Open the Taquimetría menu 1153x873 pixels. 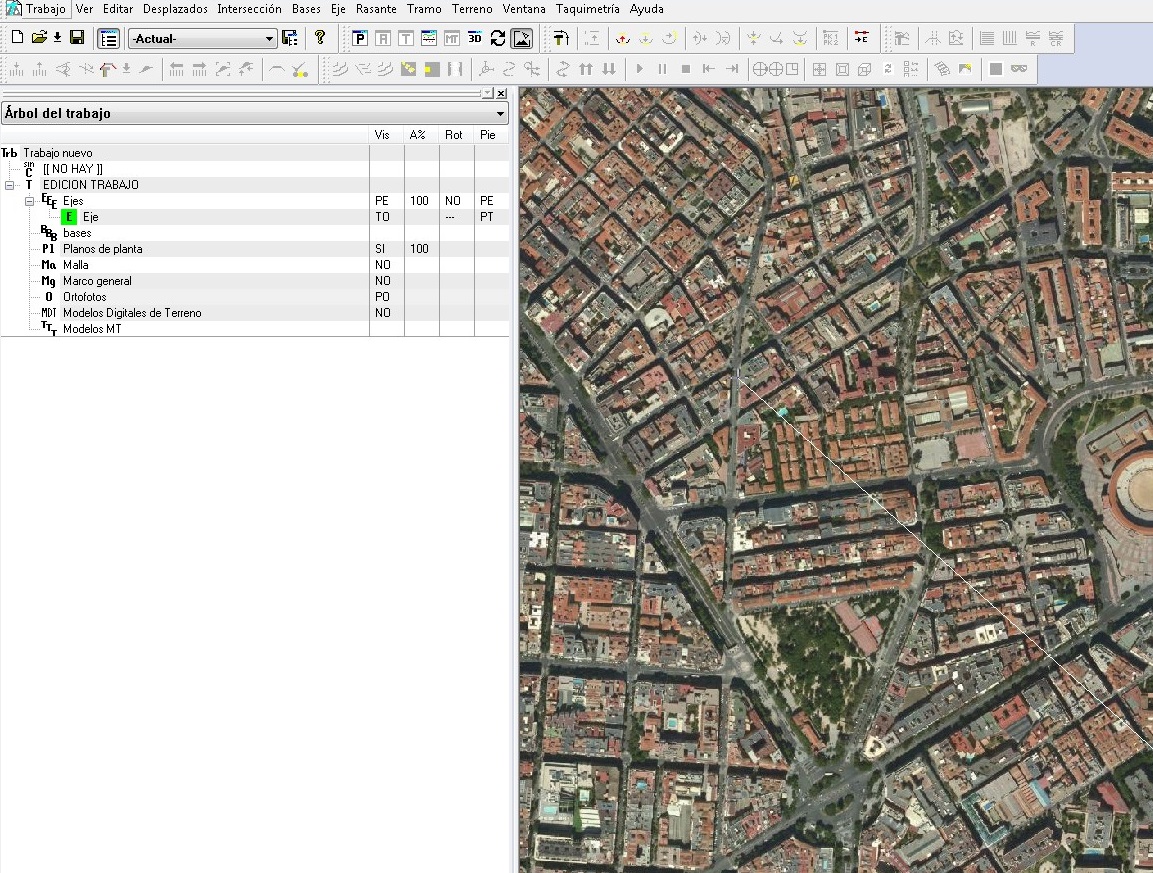(588, 9)
